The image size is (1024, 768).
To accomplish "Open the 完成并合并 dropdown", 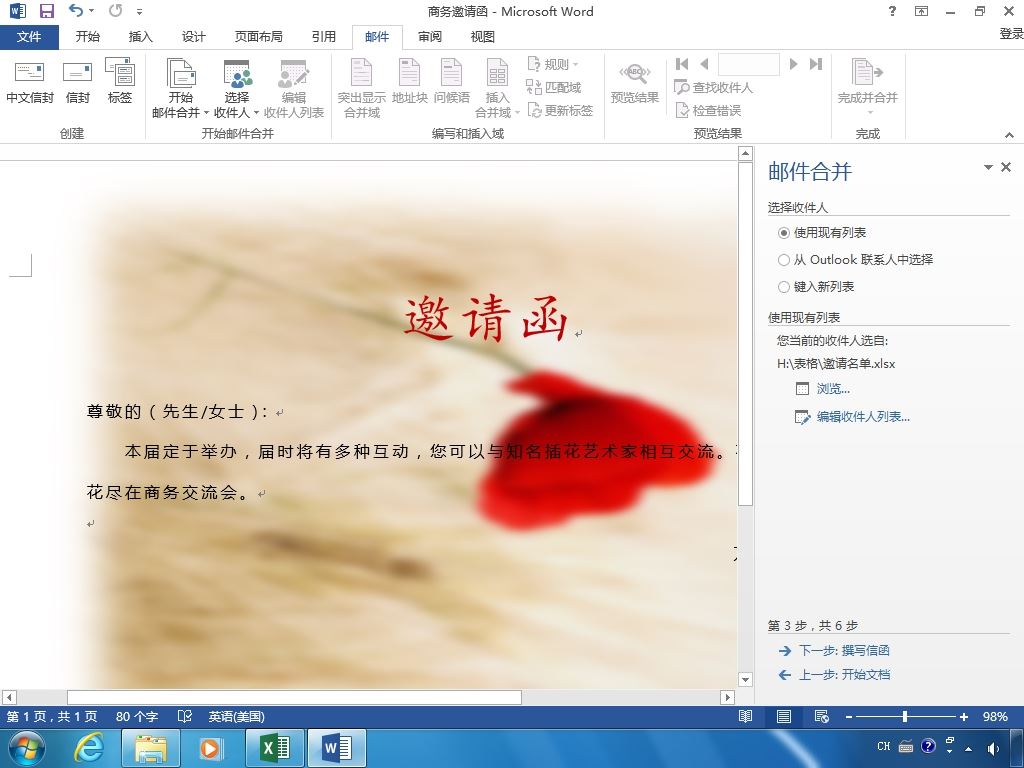I will [867, 88].
